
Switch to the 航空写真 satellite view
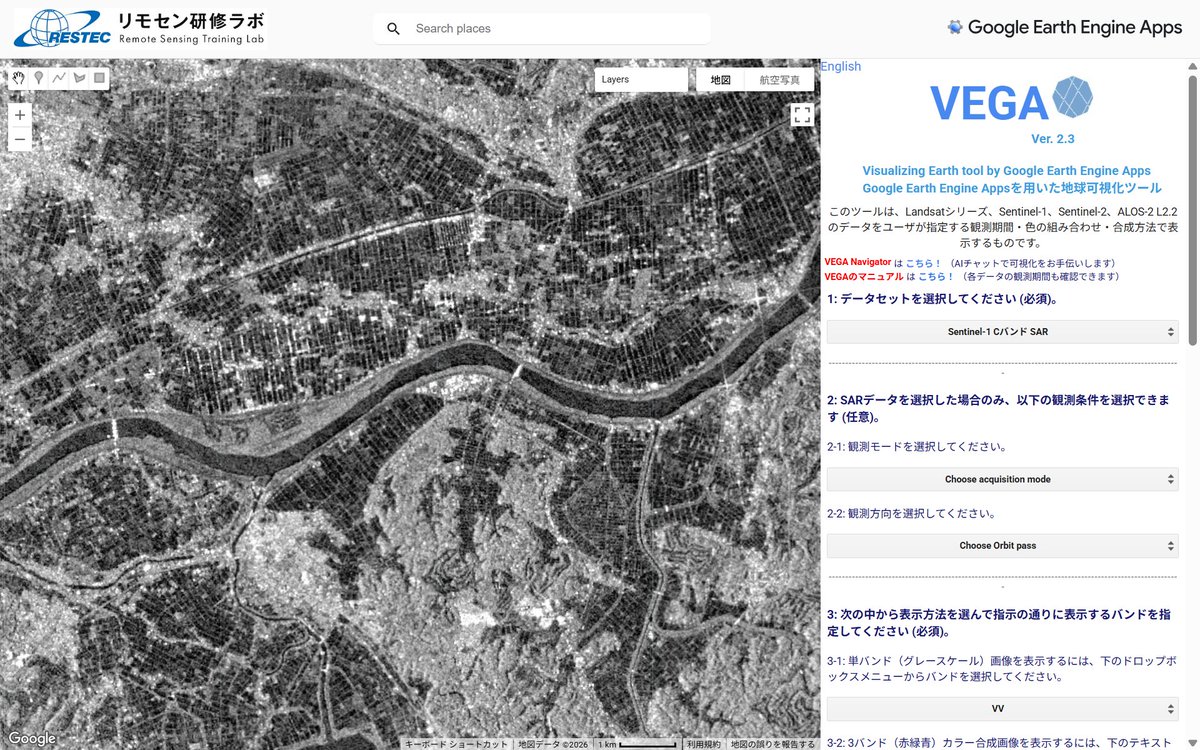(780, 79)
